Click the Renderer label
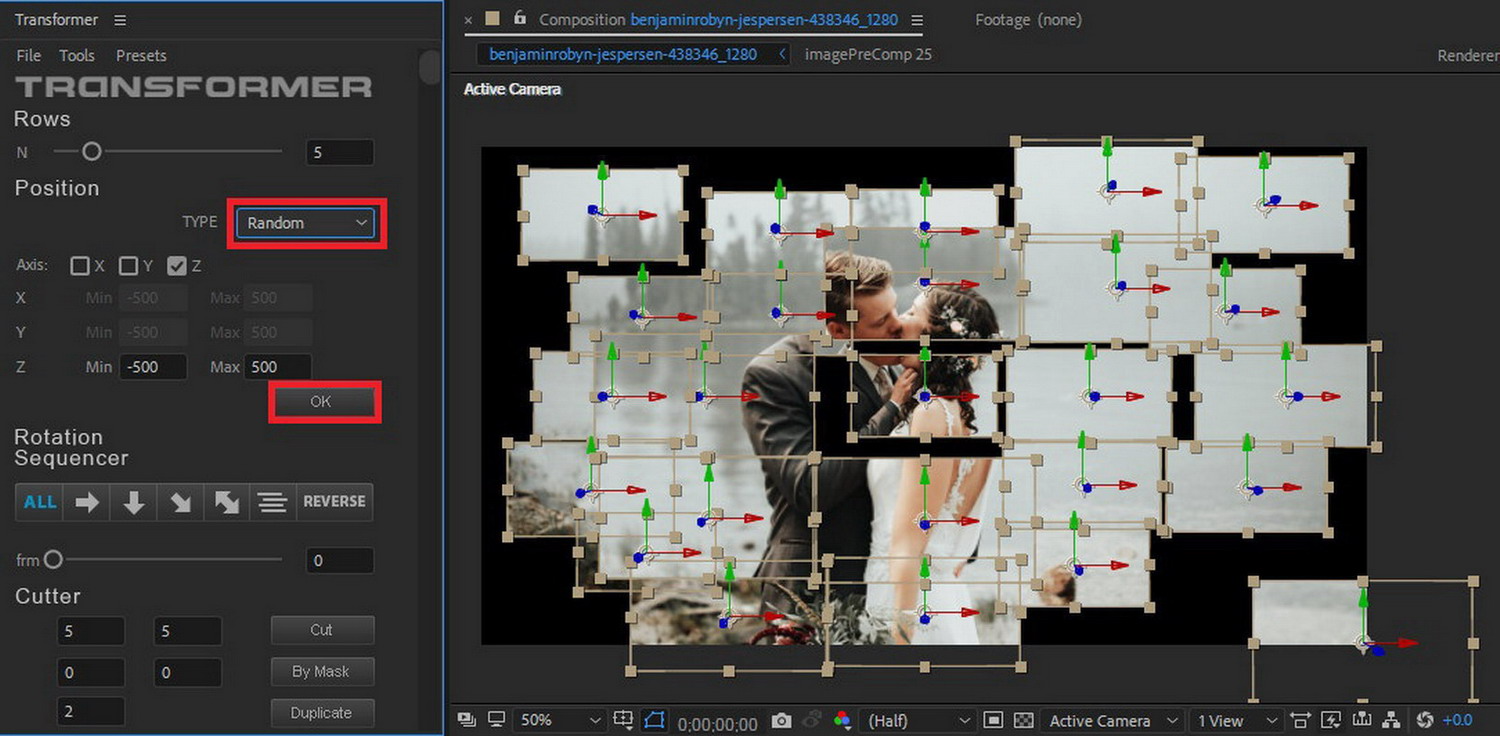The height and width of the screenshot is (736, 1500). pyautogui.click(x=1468, y=56)
